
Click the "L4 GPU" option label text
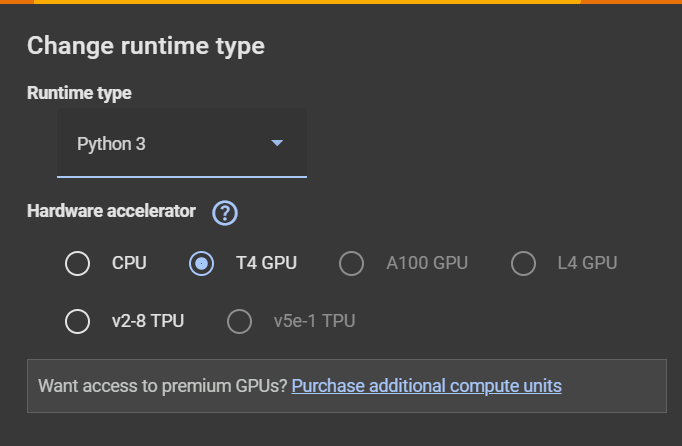pyautogui.click(x=586, y=264)
